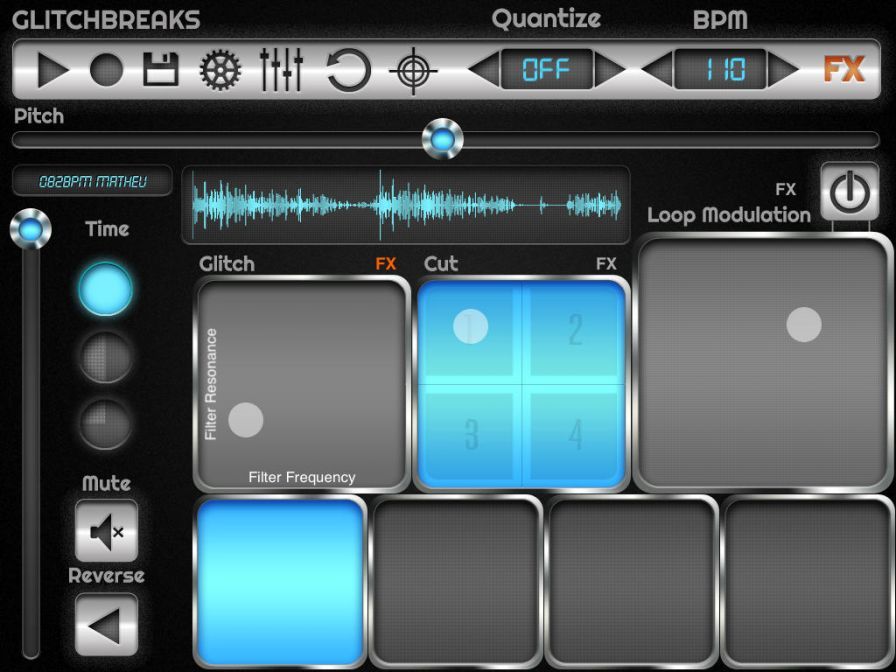Click the Save floppy disk icon
Viewport: 896px width, 672px height.
[x=160, y=70]
